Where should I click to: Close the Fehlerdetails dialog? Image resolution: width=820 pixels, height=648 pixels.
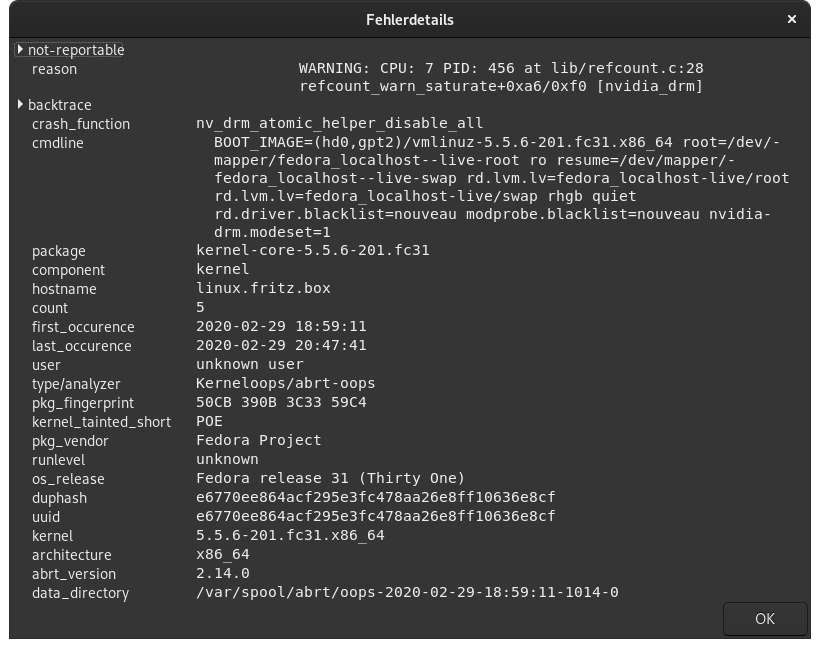point(792,19)
